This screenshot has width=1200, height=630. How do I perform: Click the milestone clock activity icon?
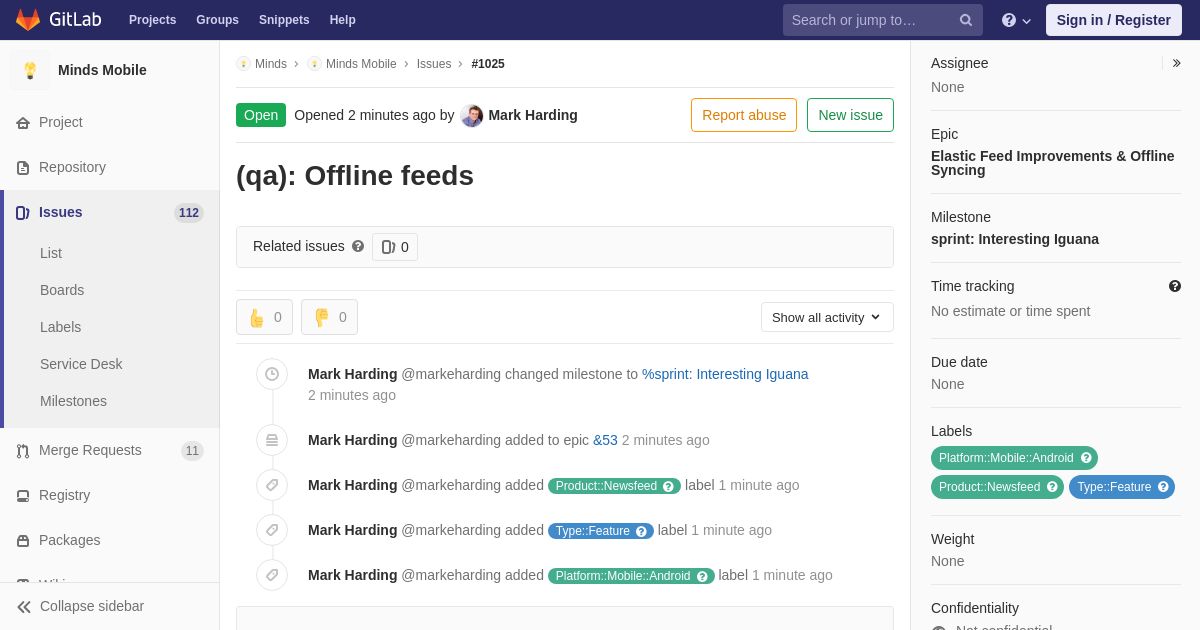click(x=272, y=374)
